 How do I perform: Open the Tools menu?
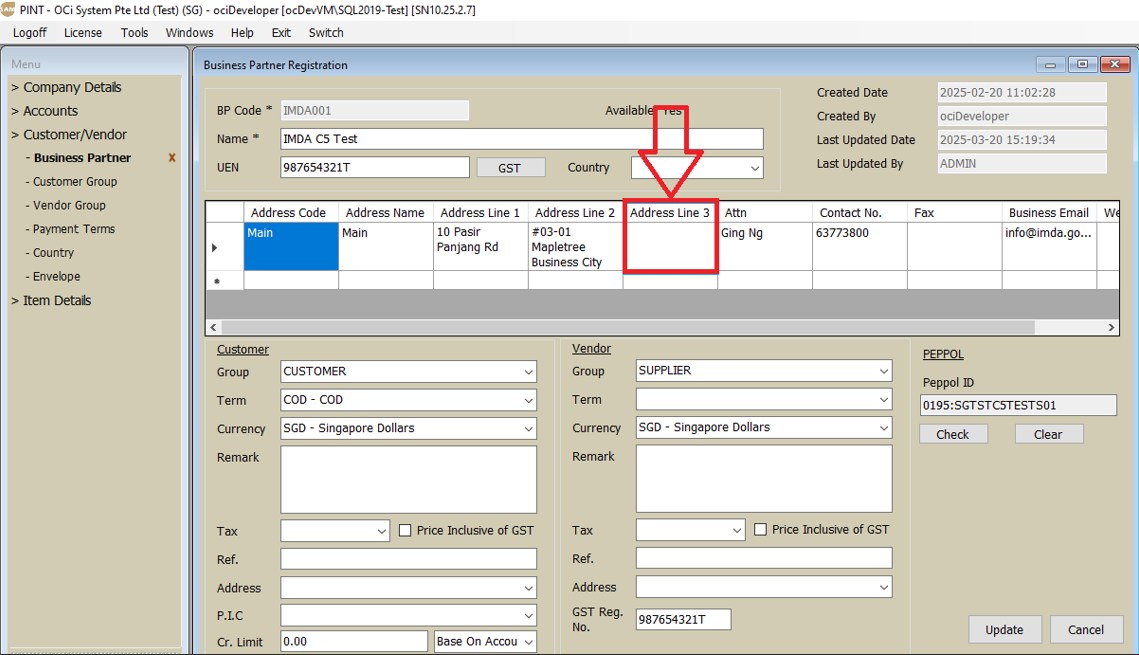point(134,32)
